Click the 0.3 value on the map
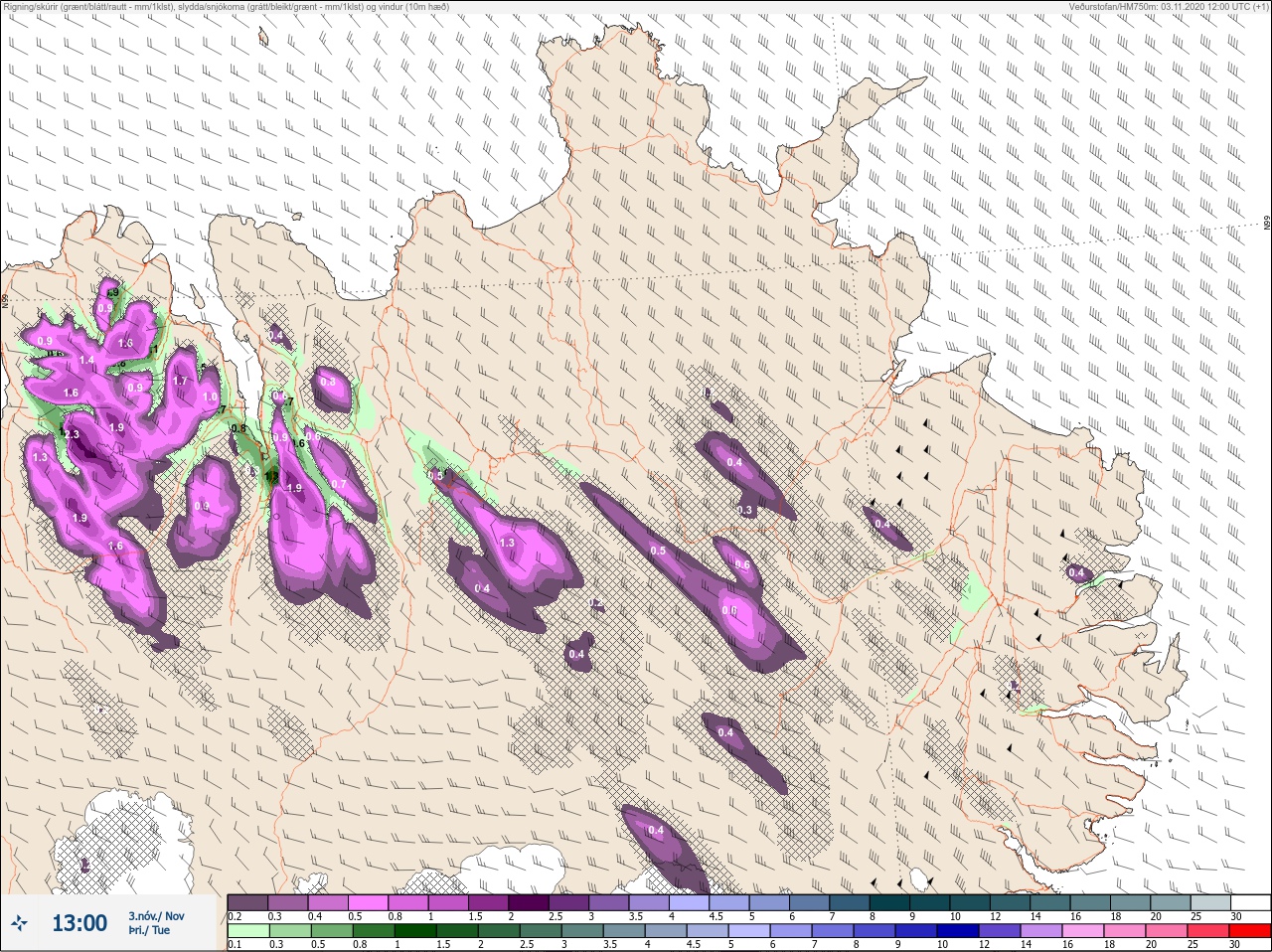 [745, 510]
